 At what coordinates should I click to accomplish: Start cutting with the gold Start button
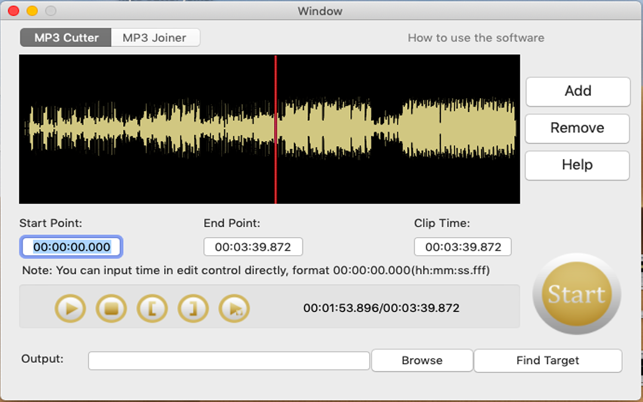click(x=577, y=294)
